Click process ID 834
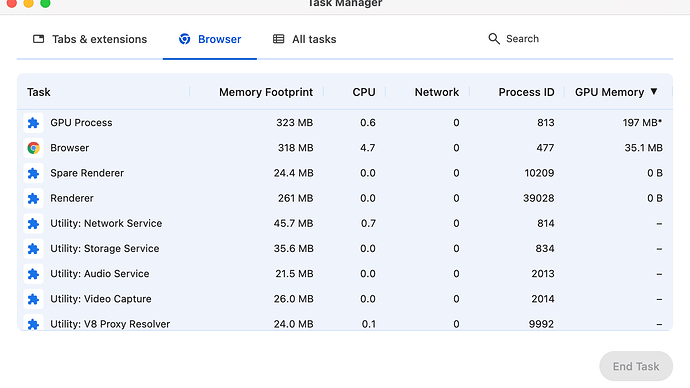The height and width of the screenshot is (388, 690). [545, 249]
